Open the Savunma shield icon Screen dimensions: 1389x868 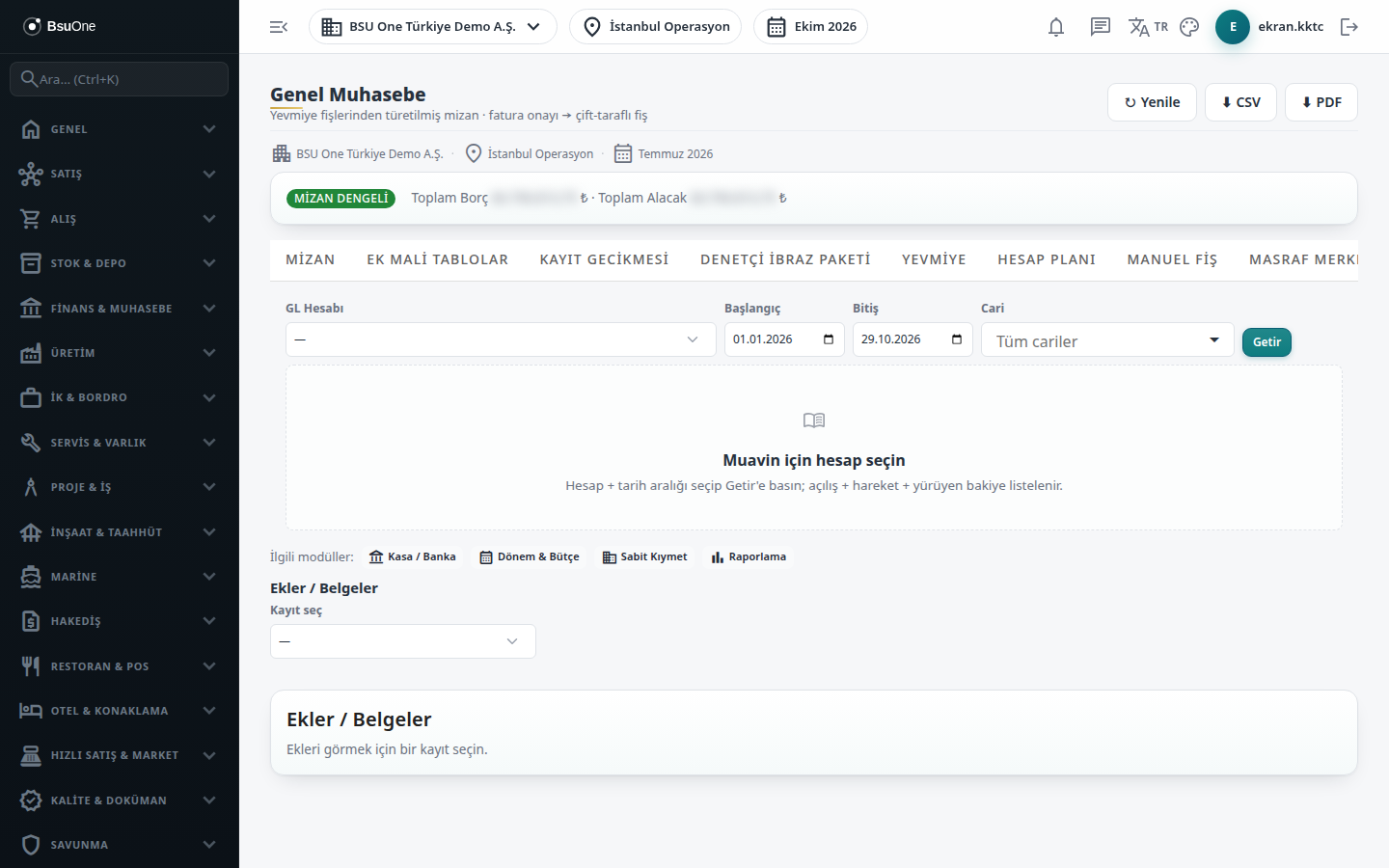click(x=31, y=845)
